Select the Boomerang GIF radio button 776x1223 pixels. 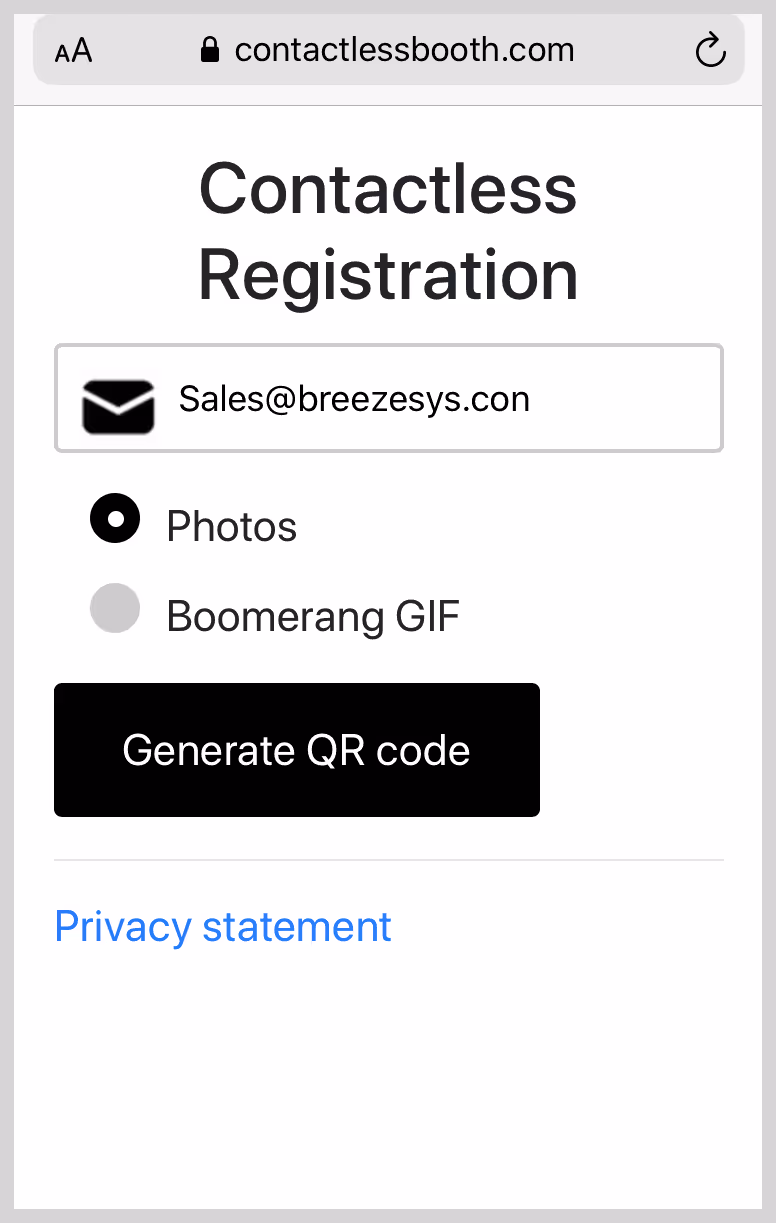[115, 608]
